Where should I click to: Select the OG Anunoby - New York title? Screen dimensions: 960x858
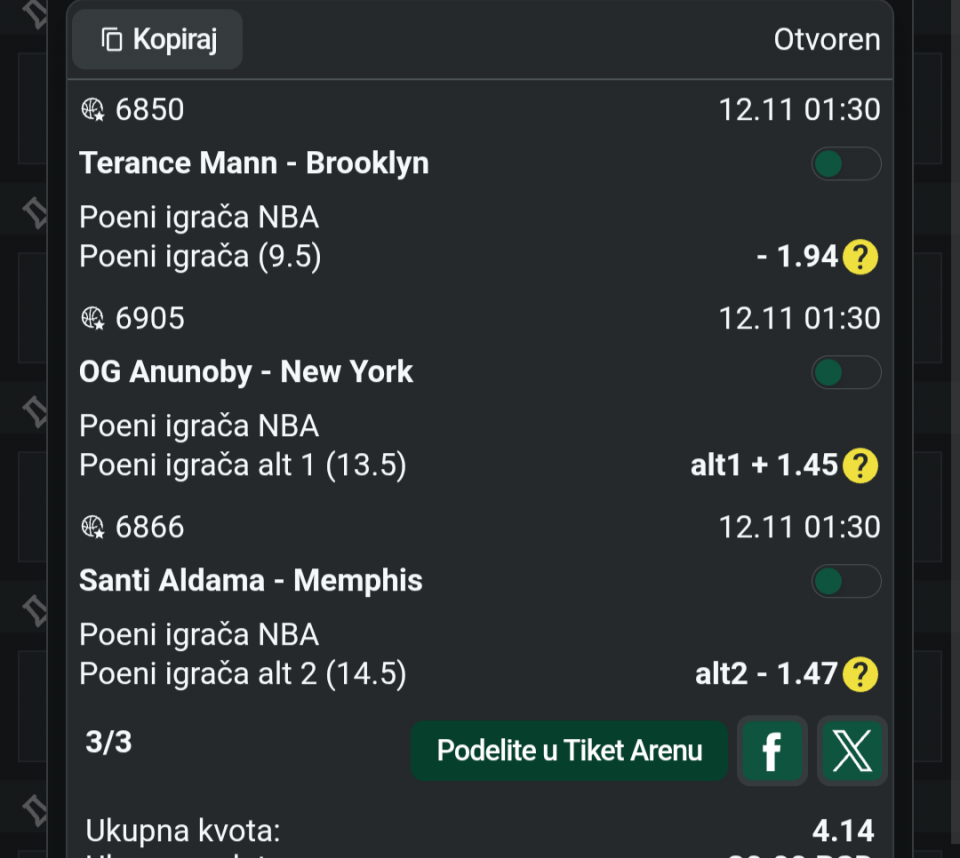(x=246, y=372)
